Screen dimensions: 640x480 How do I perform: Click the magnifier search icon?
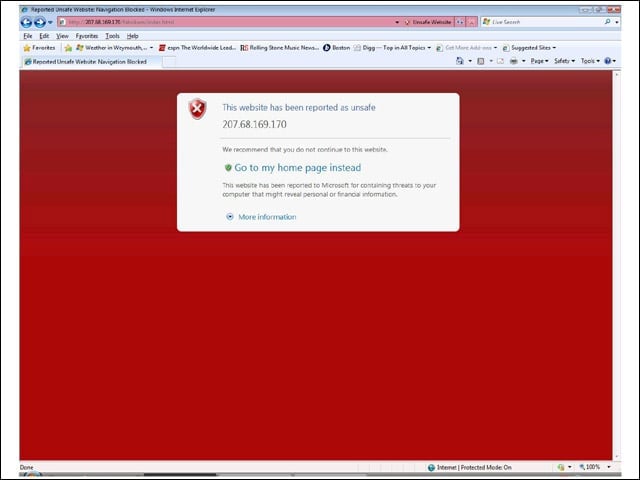pyautogui.click(x=607, y=22)
